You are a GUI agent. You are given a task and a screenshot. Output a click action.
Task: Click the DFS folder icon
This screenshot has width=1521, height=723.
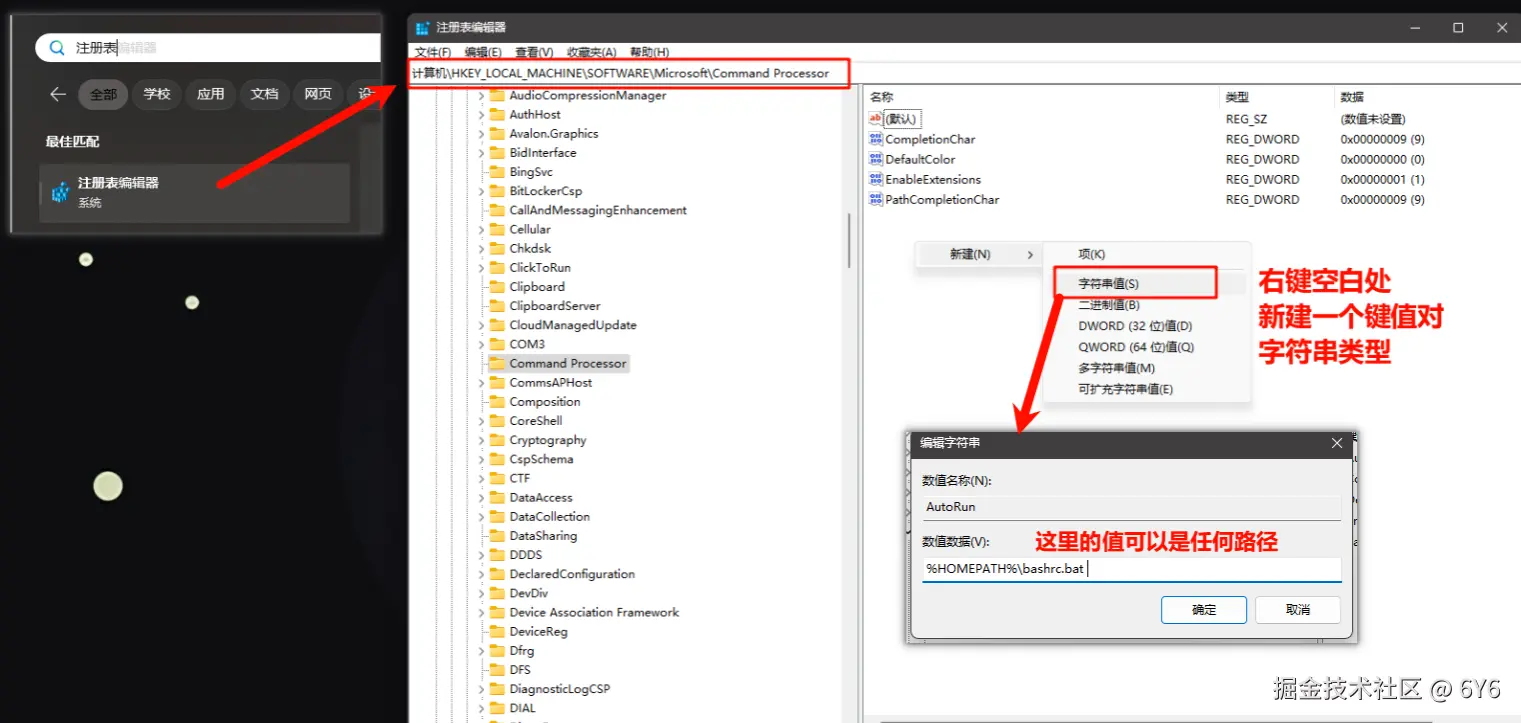click(497, 670)
